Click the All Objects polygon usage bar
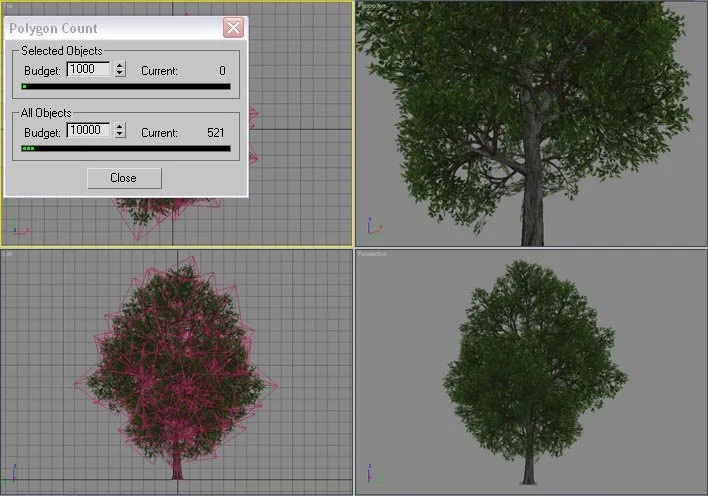The image size is (708, 496). pyautogui.click(x=126, y=148)
